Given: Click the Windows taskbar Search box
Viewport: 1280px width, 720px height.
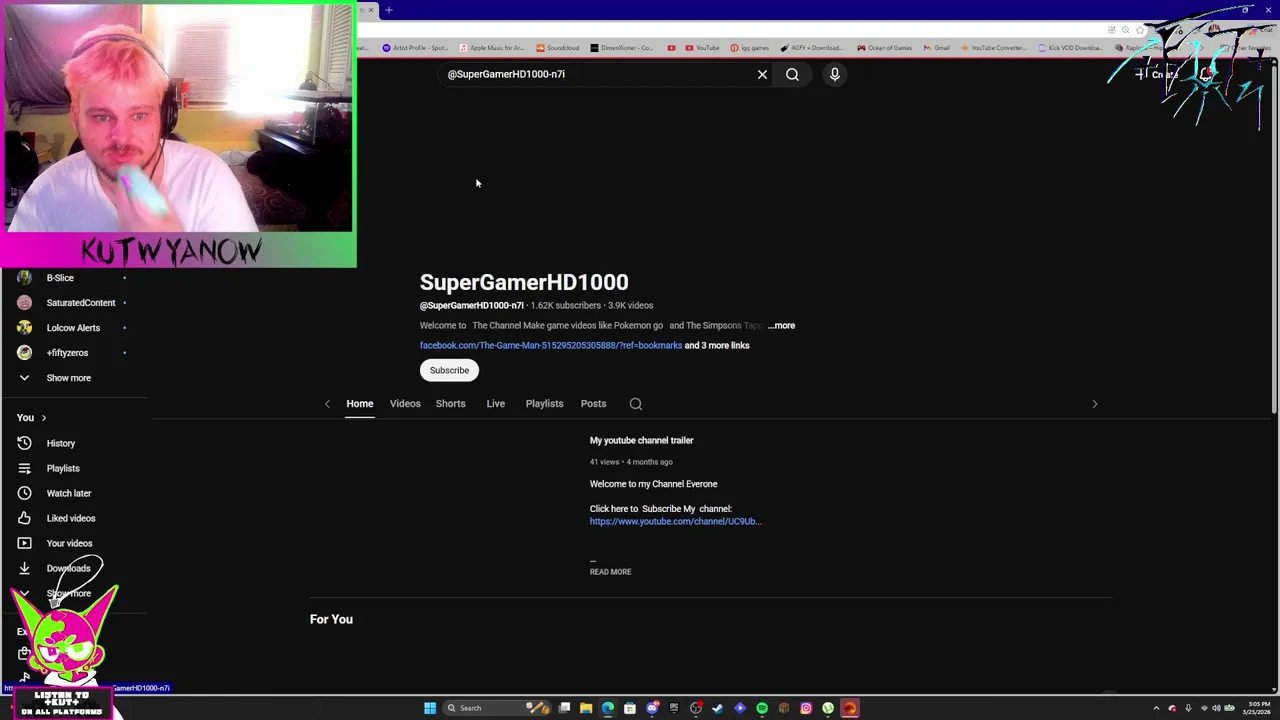Looking at the screenshot, I should (x=497, y=708).
